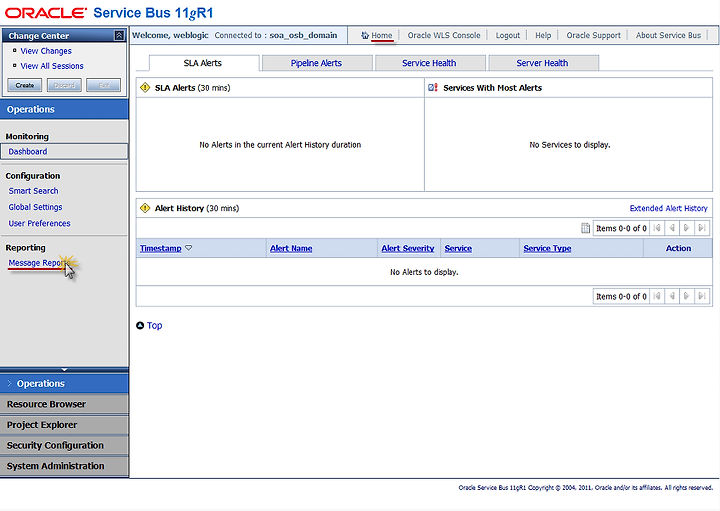
Task: Open Security Configuration section
Action: pos(64,445)
